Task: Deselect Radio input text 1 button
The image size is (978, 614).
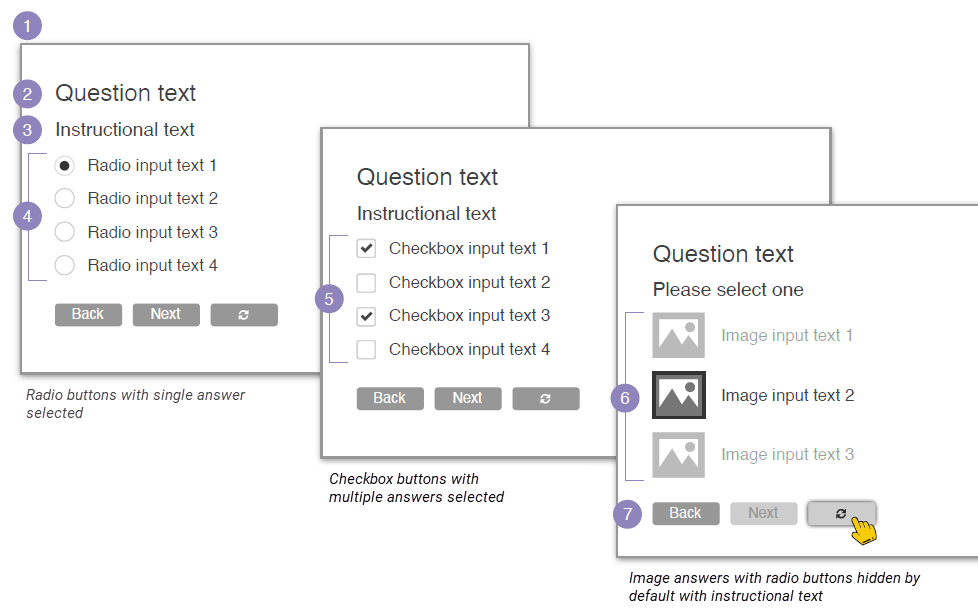Action: tap(65, 166)
